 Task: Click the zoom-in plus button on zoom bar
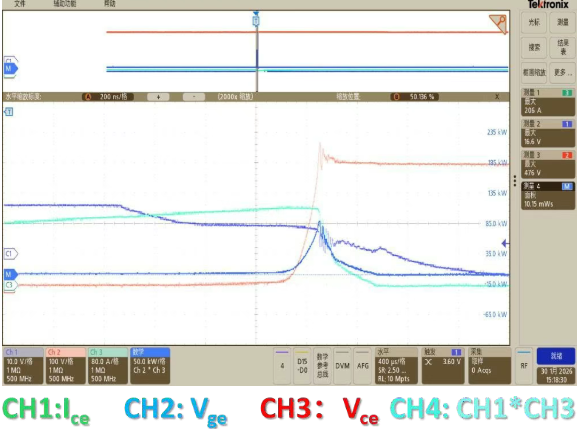[x=158, y=97]
